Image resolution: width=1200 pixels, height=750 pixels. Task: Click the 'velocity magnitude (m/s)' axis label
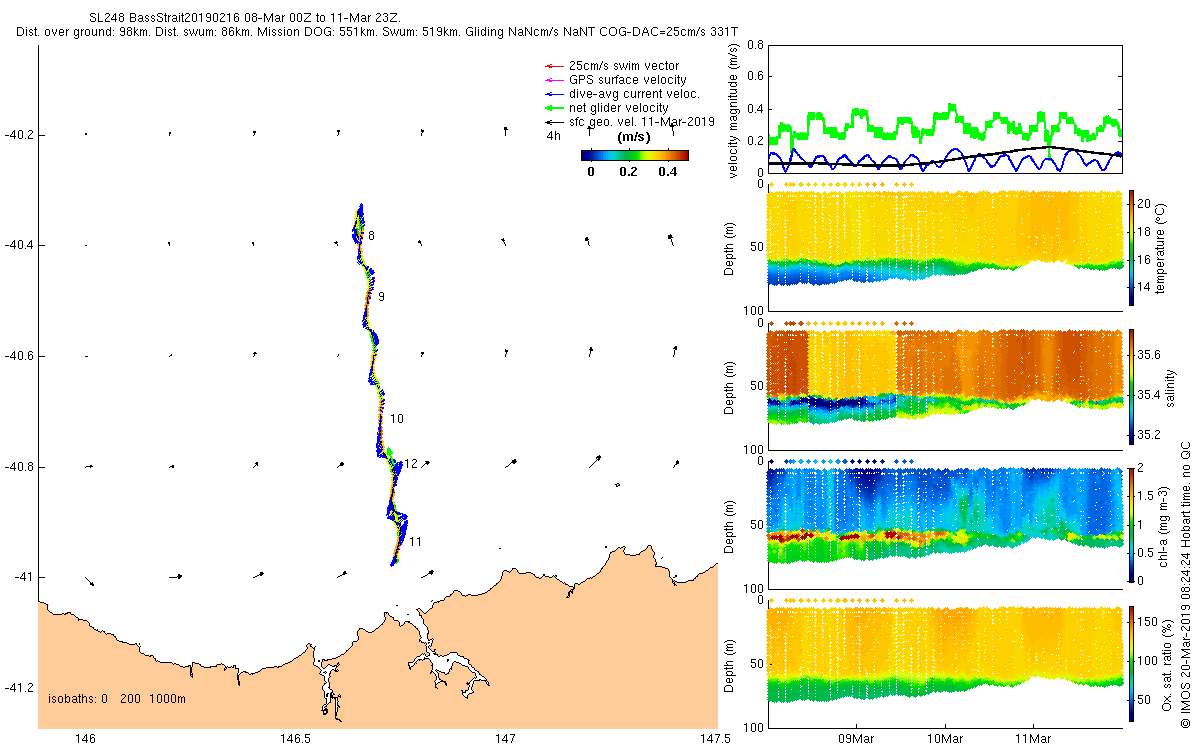click(734, 109)
